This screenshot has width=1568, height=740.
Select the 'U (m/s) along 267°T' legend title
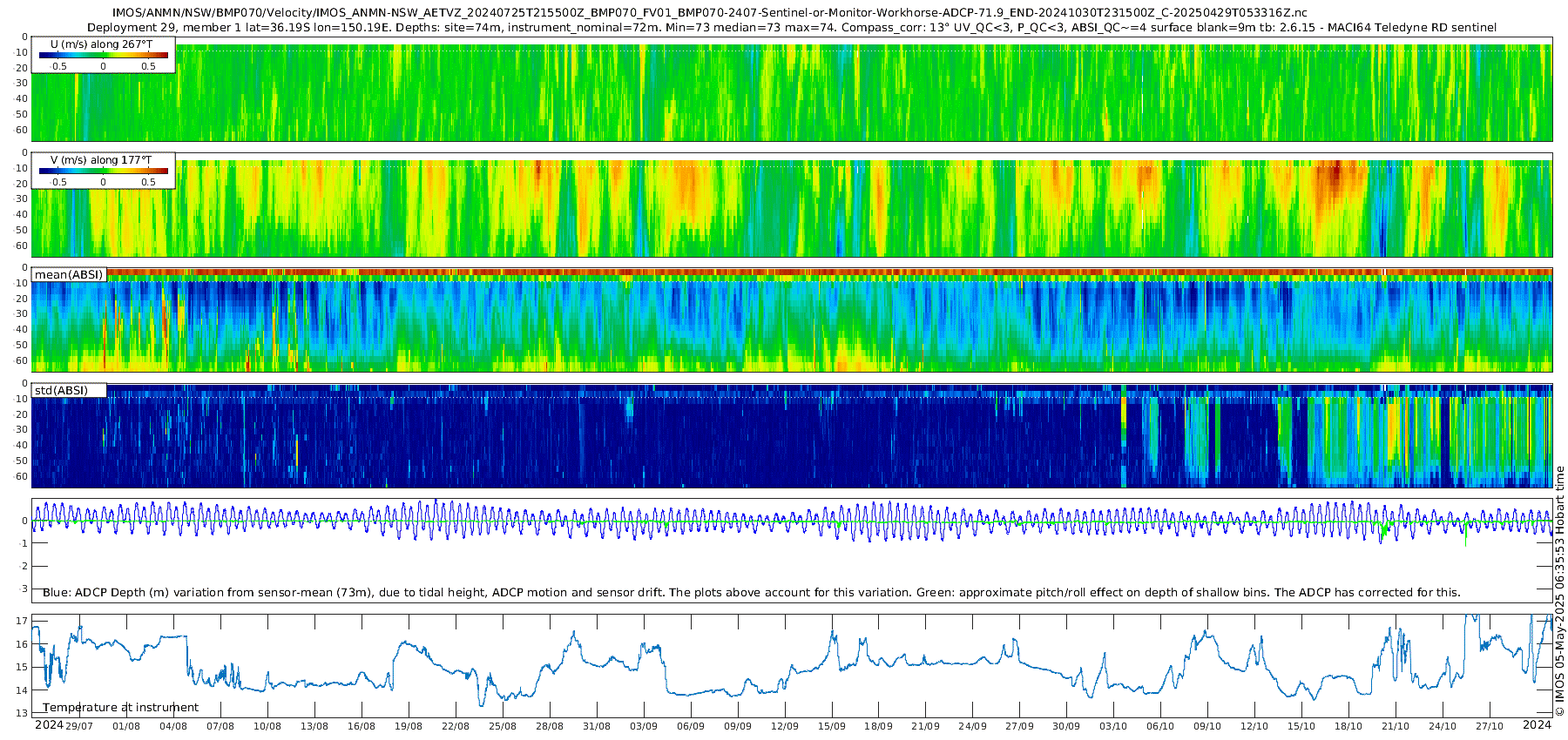click(101, 44)
